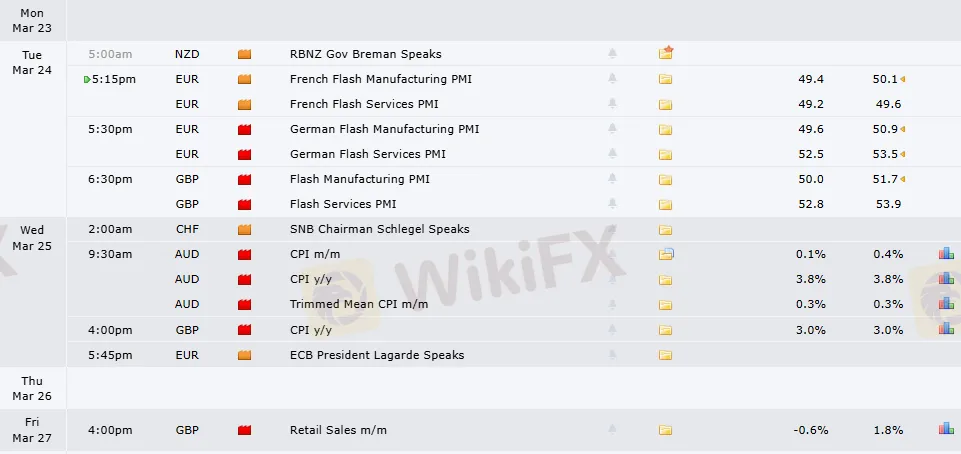Click red impact icon for German Flash Manufacturing PMI
This screenshot has width=961, height=454.
244,129
